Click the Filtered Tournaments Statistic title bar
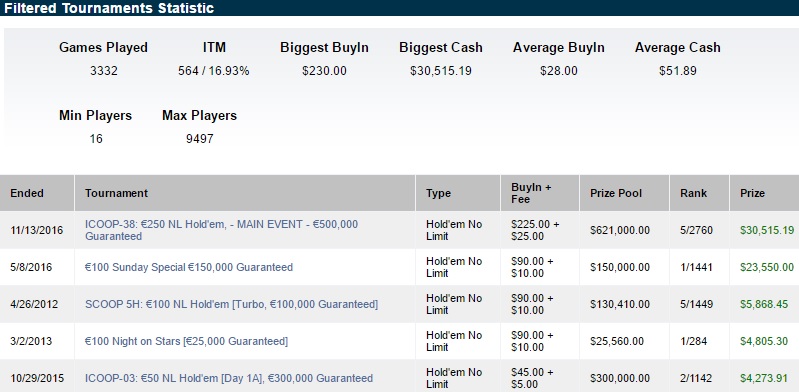Image resolution: width=799 pixels, height=392 pixels. coord(400,8)
